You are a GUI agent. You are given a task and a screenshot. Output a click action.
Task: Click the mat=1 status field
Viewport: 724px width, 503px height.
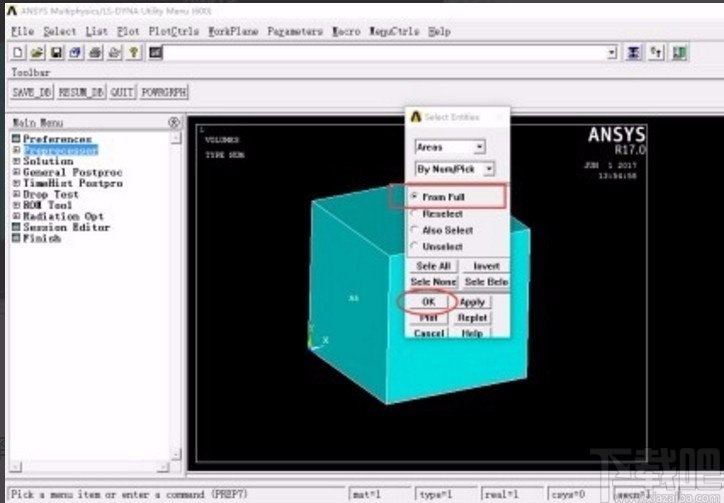tap(379, 495)
